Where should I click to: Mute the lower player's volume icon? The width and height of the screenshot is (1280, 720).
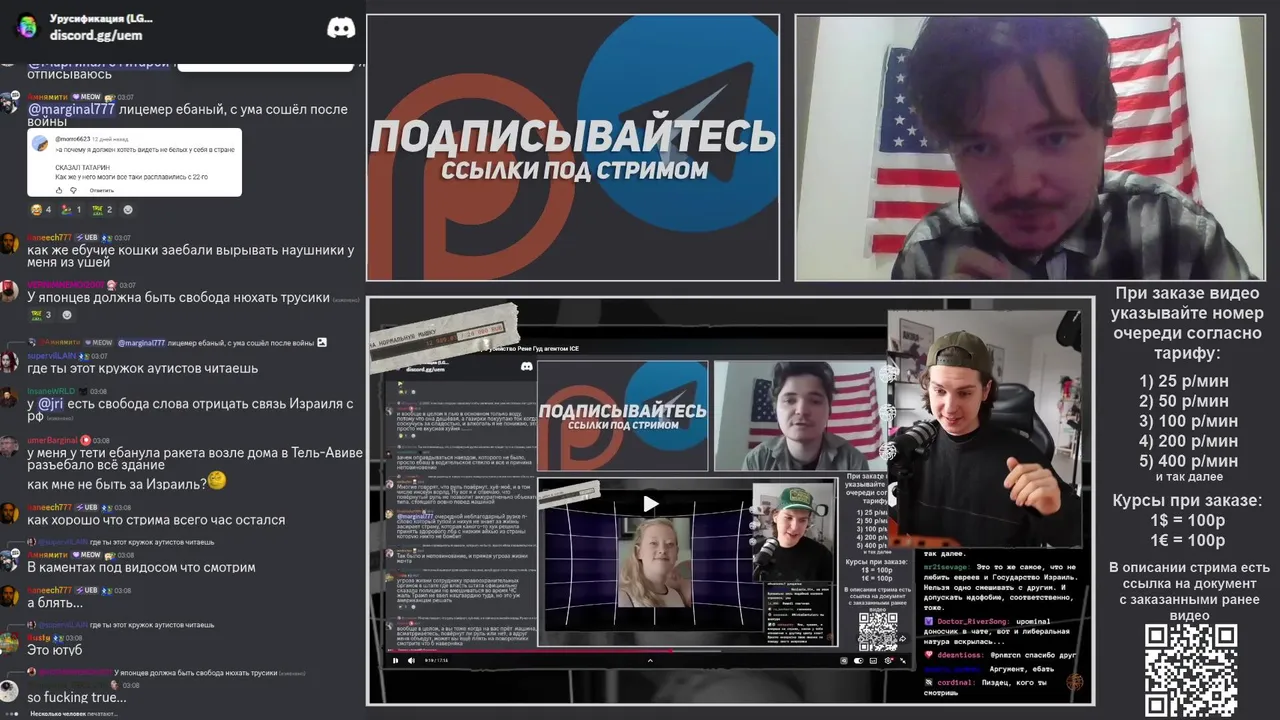(411, 660)
